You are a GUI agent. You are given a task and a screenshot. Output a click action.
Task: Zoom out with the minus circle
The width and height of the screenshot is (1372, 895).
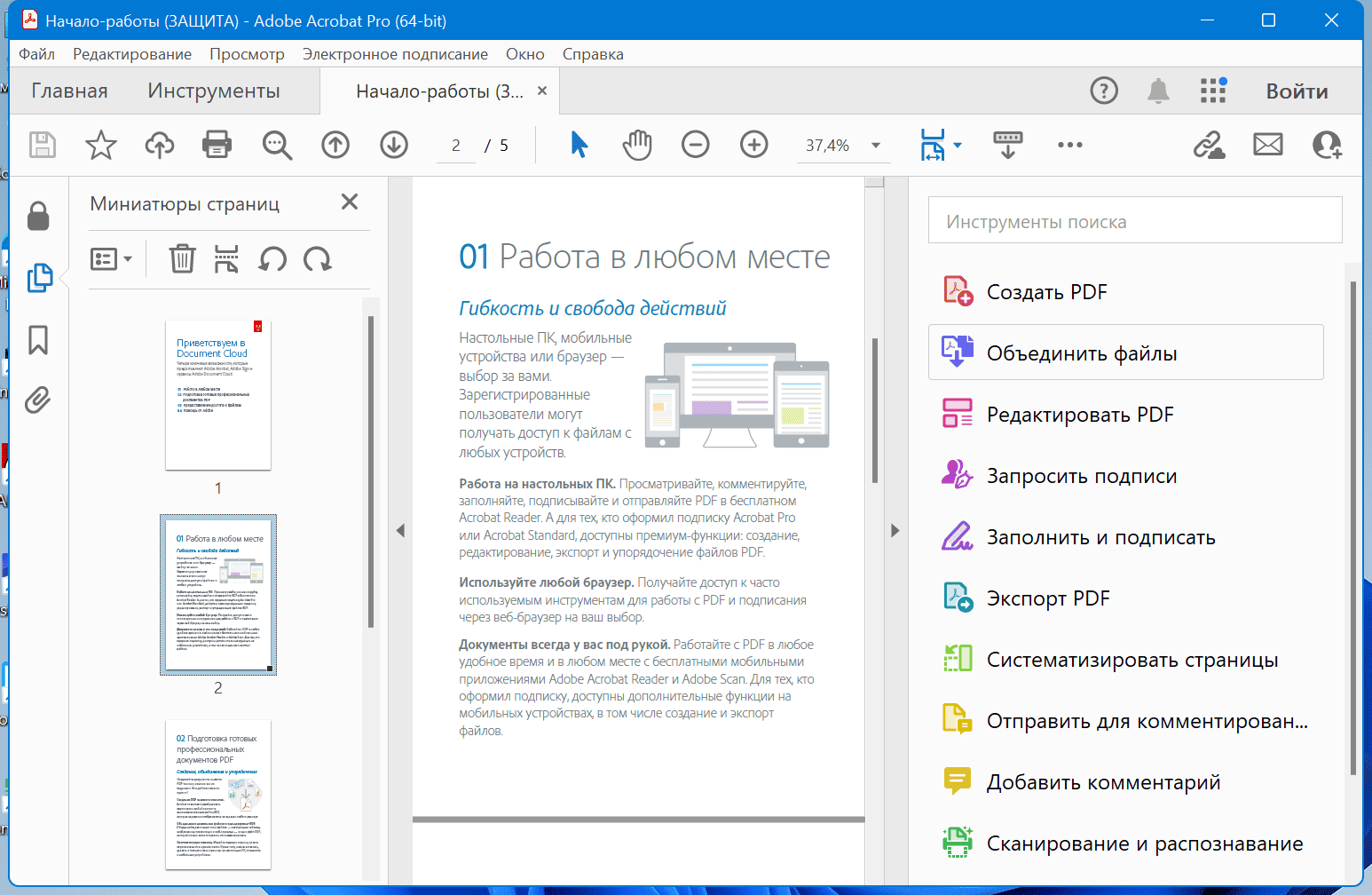pyautogui.click(x=696, y=145)
